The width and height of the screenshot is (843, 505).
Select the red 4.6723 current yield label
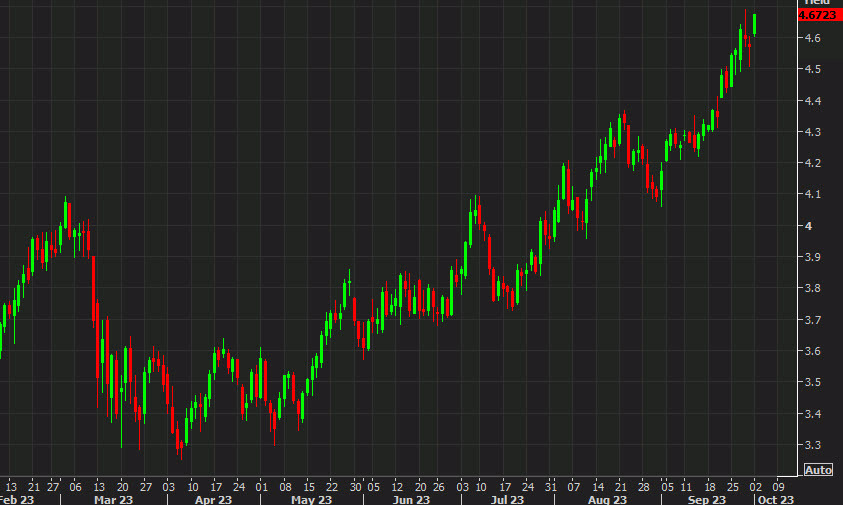click(x=819, y=15)
